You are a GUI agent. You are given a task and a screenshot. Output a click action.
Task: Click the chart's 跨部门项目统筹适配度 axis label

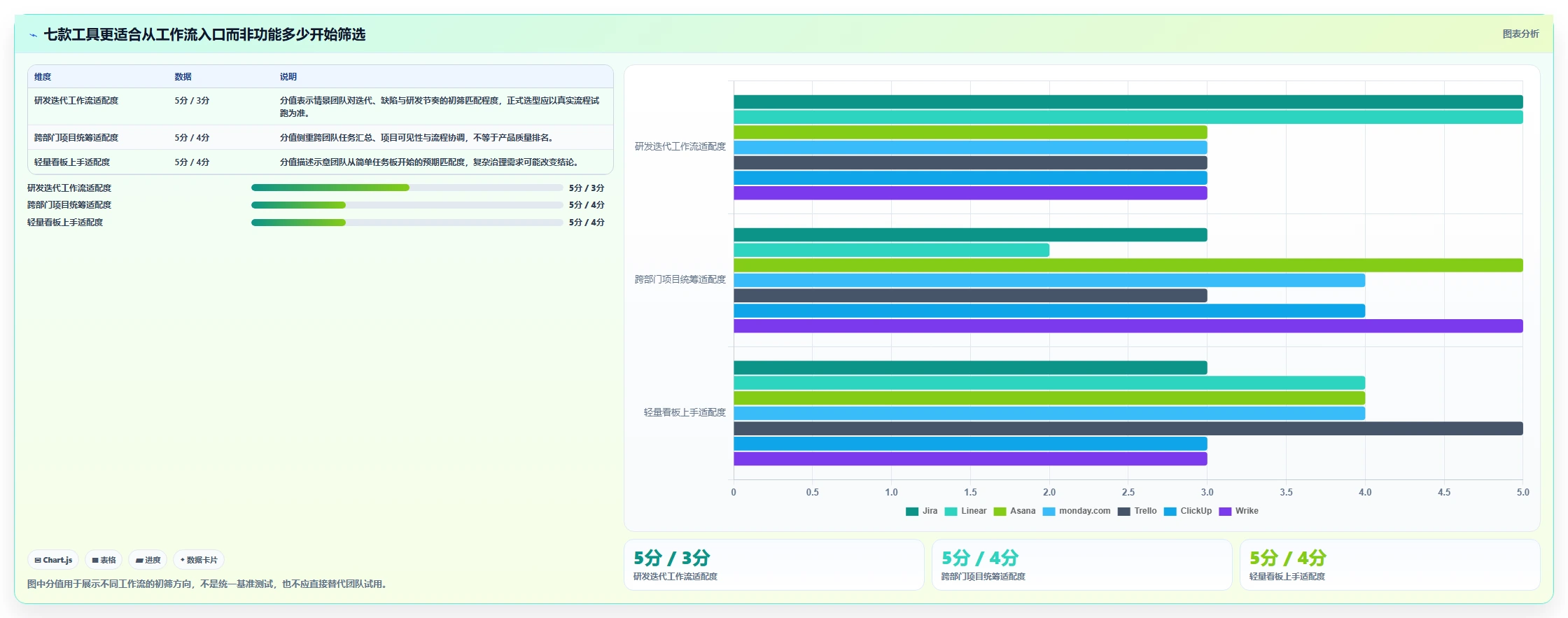[680, 279]
